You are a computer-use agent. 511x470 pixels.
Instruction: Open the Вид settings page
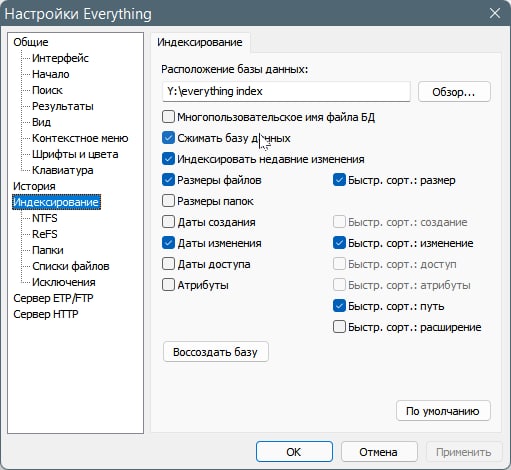tap(41, 122)
